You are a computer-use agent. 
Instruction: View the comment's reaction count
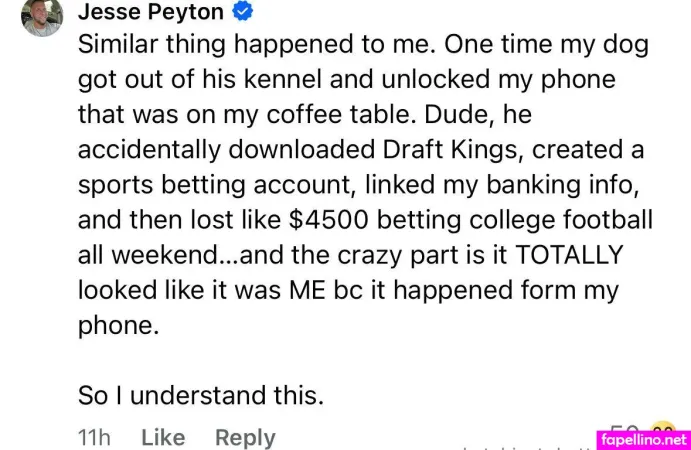(x=628, y=430)
